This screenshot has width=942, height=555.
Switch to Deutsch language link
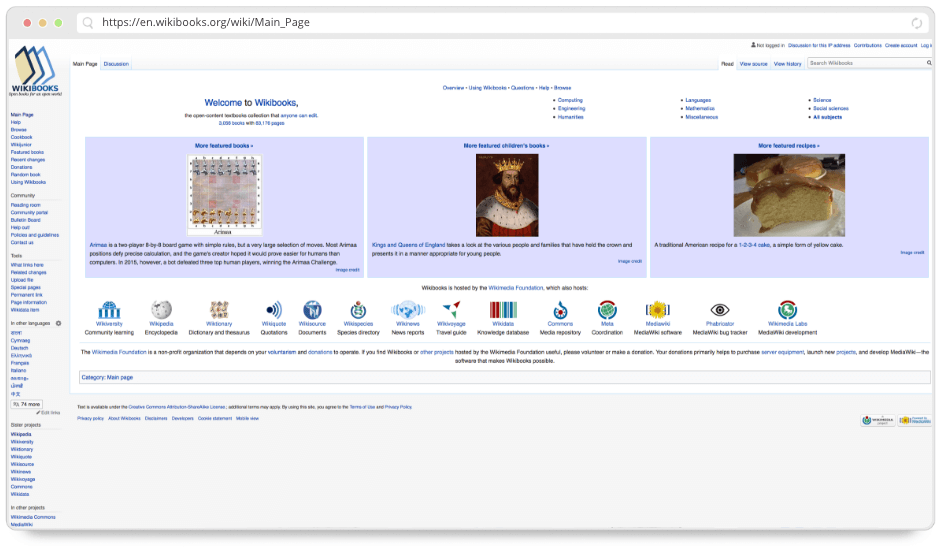click(x=19, y=348)
